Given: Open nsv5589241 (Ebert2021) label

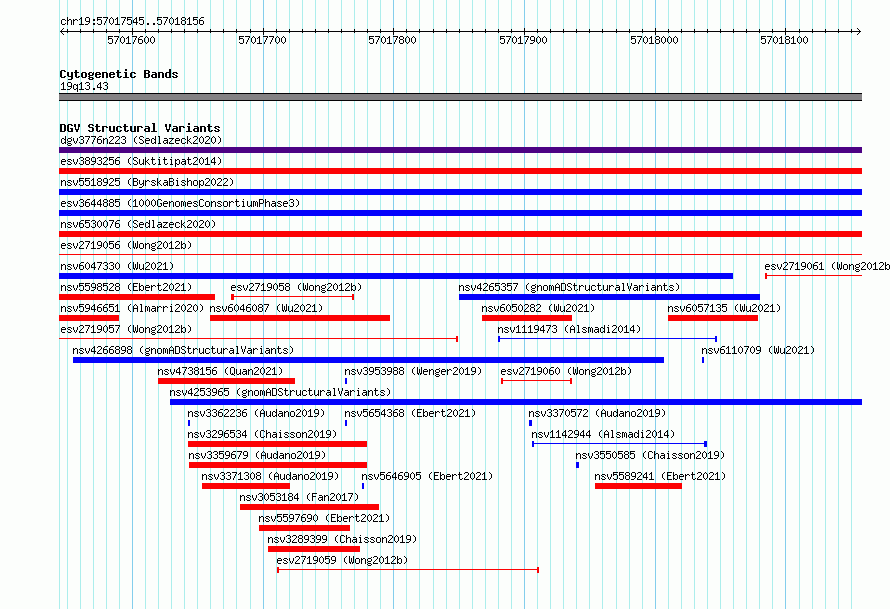Looking at the screenshot, I should coord(660,476).
